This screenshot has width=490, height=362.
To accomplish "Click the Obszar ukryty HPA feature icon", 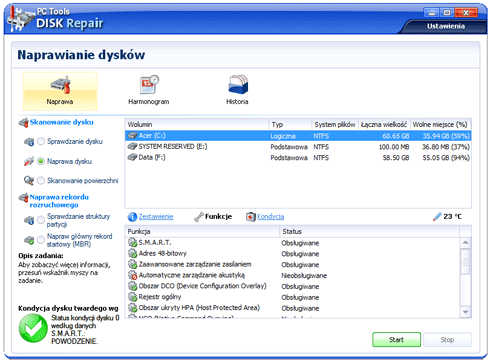I will [133, 308].
